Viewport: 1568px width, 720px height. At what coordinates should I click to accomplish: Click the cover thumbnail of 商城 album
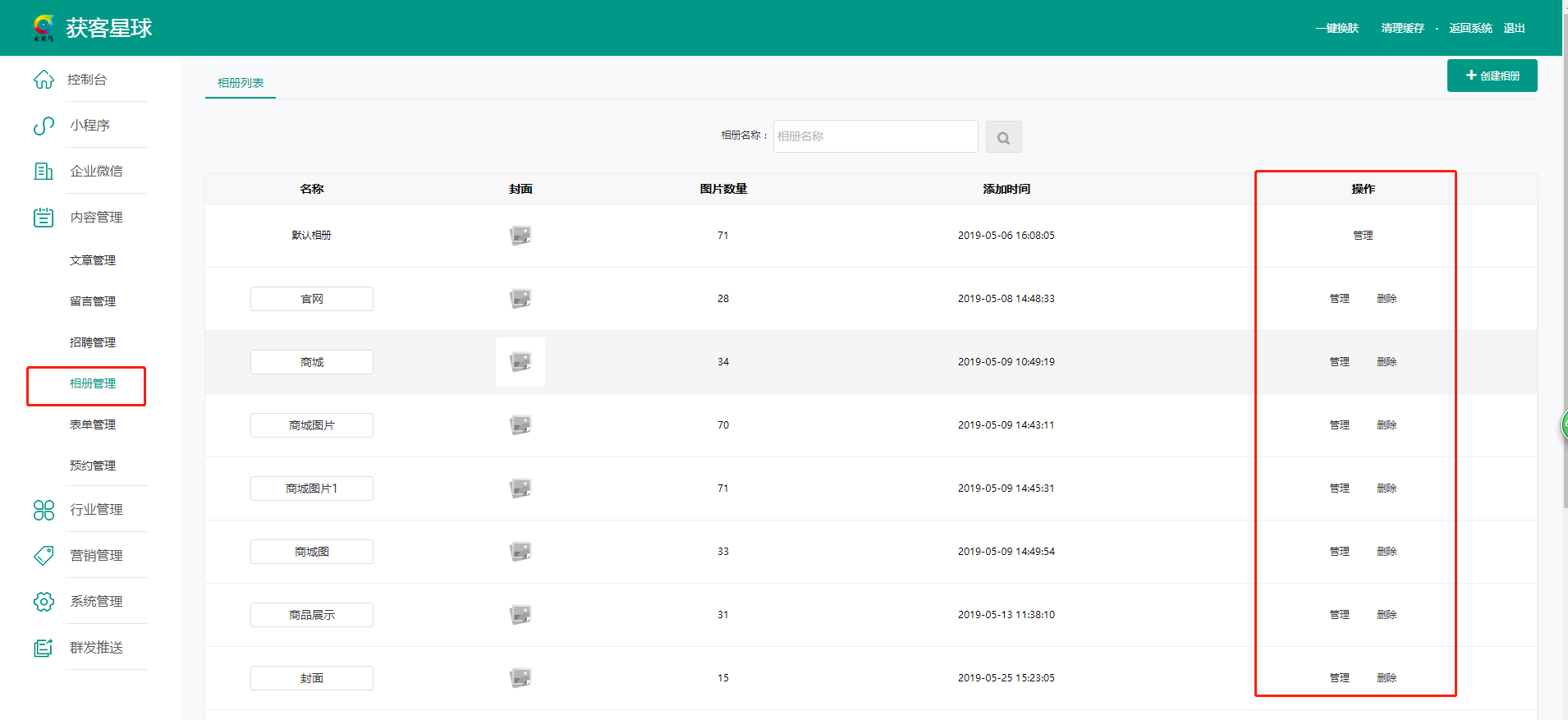click(x=520, y=362)
